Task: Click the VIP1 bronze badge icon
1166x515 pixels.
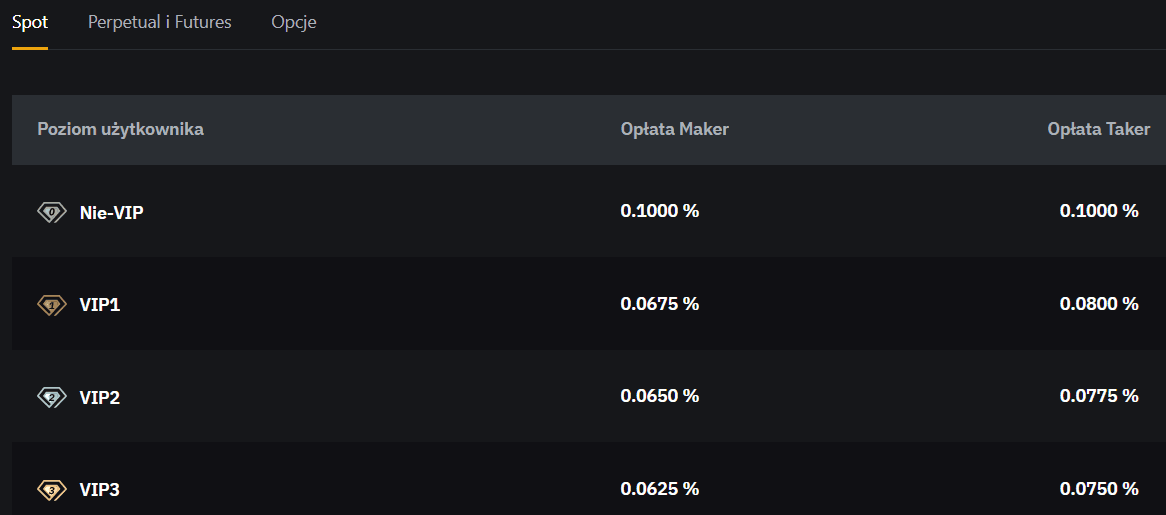Action: (x=51, y=305)
